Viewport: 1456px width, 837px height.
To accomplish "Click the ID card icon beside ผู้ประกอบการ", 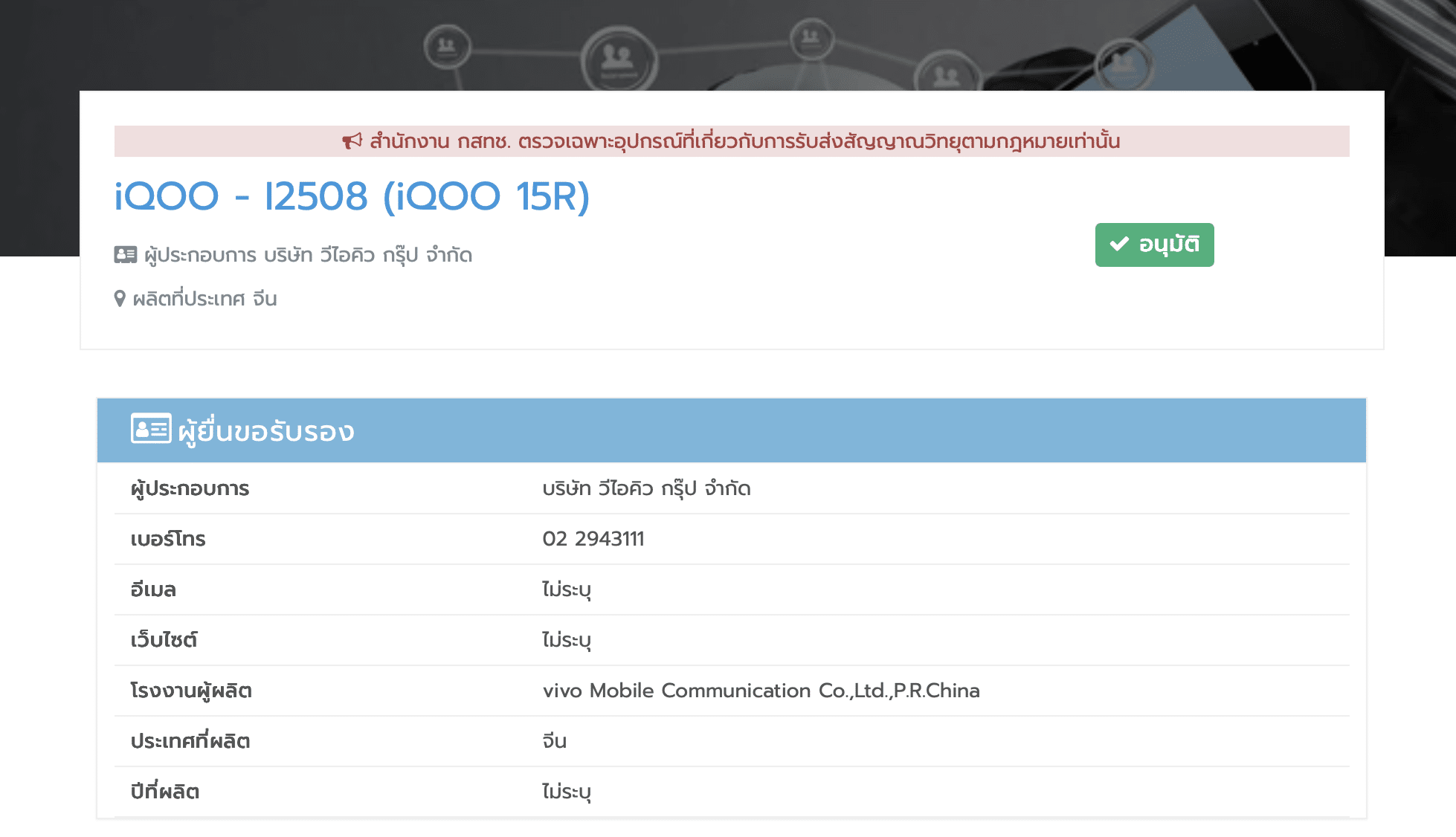I will (x=125, y=255).
